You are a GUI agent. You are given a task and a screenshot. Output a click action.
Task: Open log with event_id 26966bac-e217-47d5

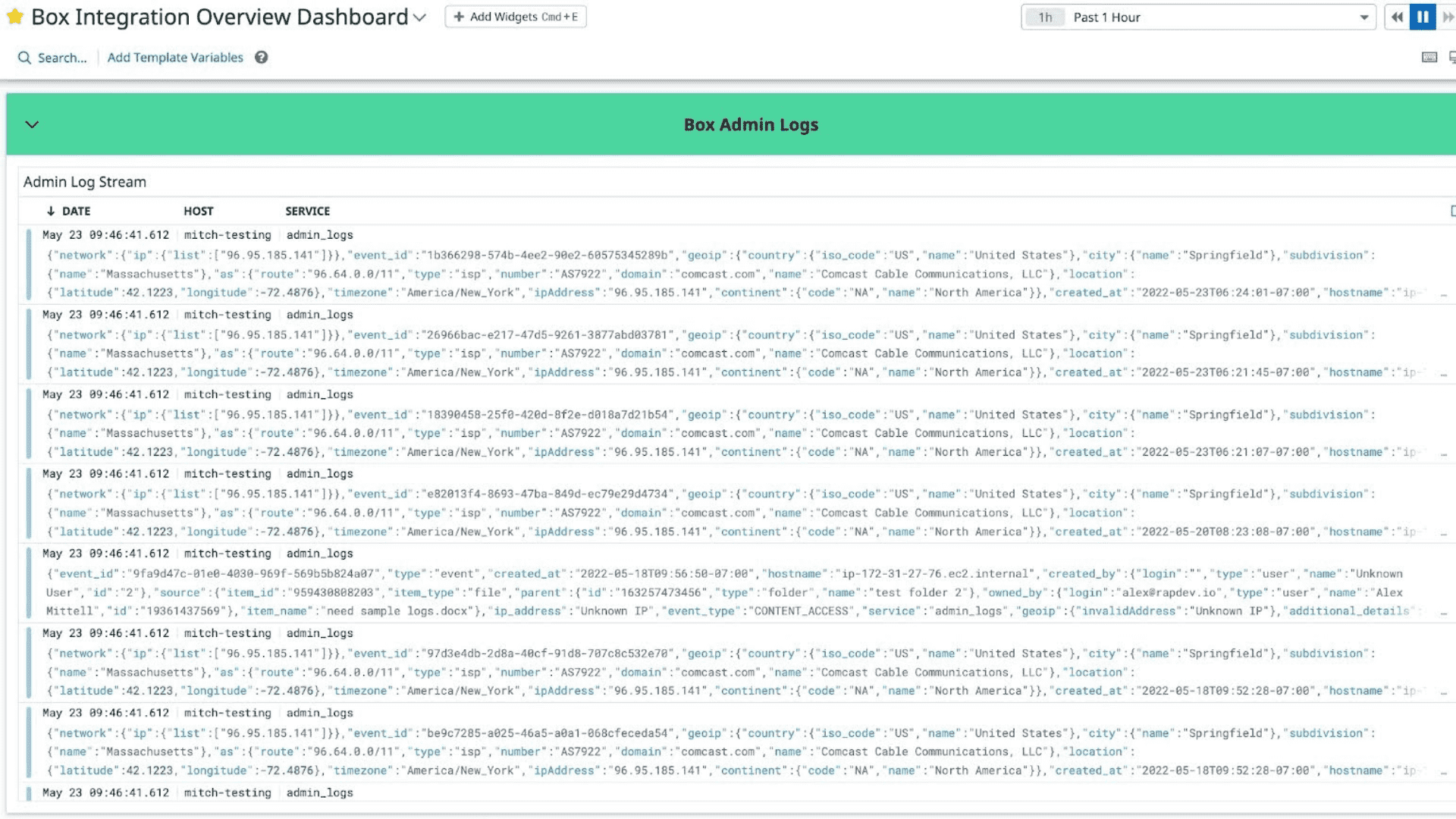[736, 344]
